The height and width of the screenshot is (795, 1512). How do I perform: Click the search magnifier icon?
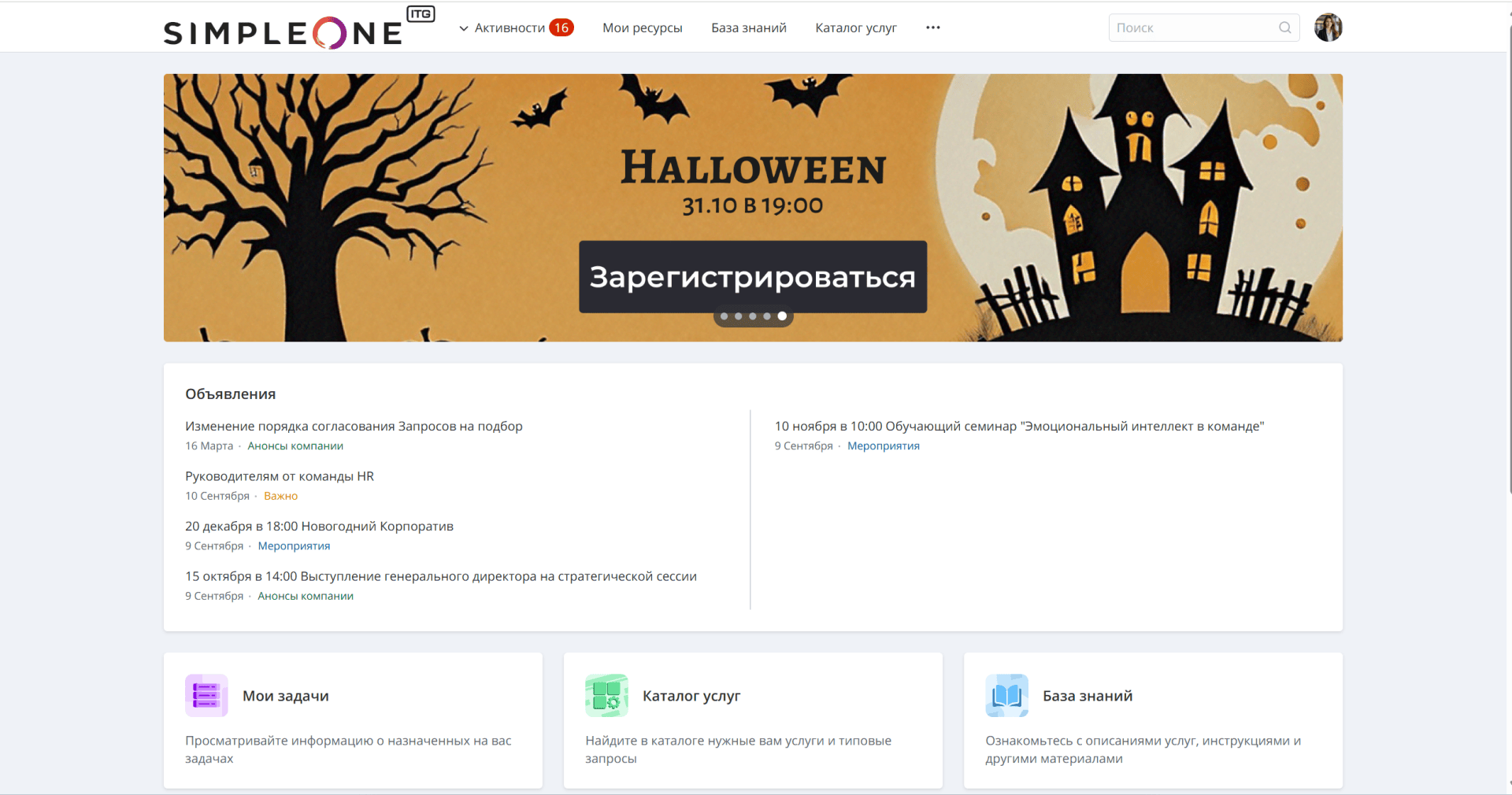click(1284, 28)
